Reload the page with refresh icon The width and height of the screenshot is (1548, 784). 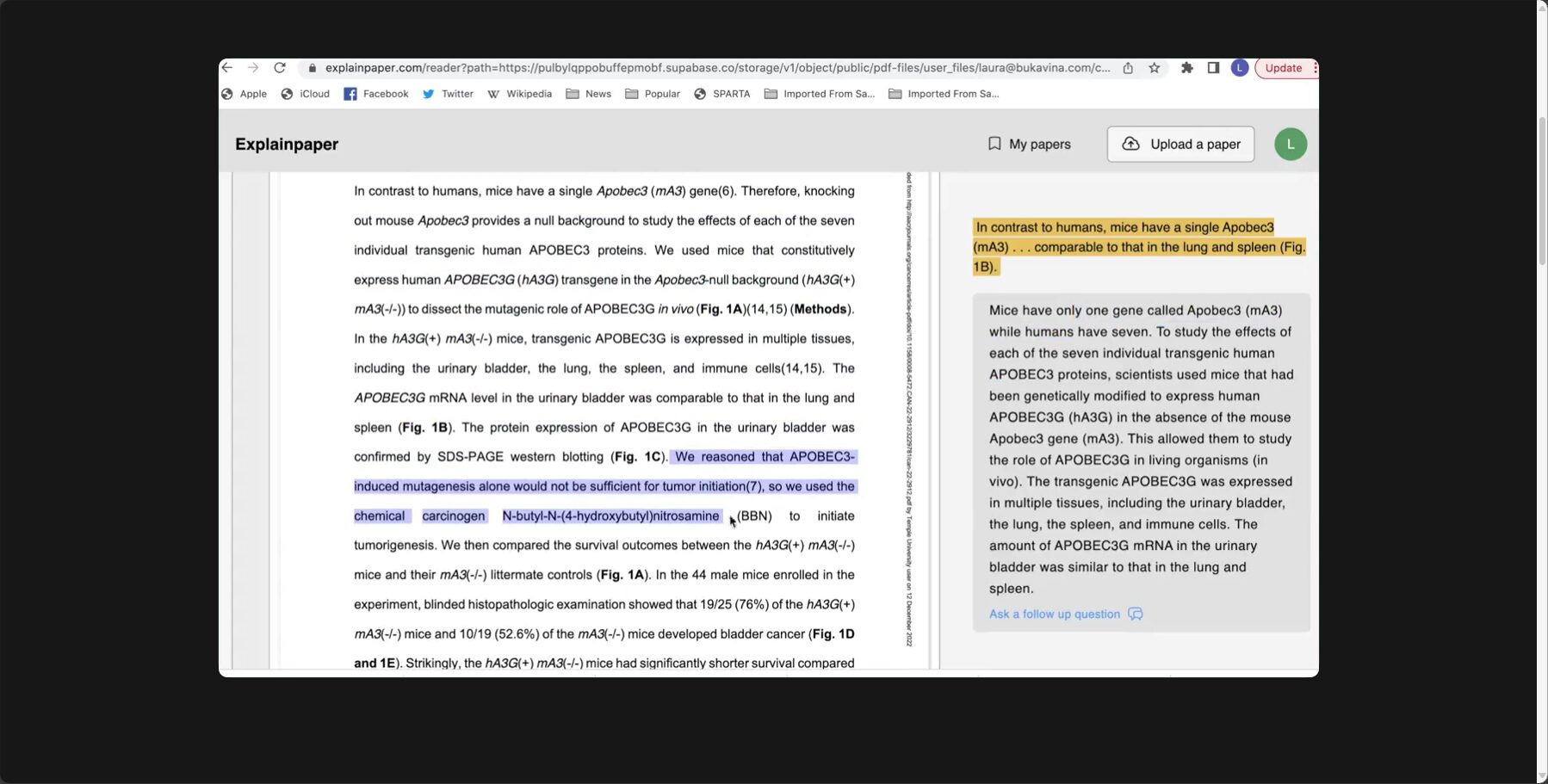pyautogui.click(x=280, y=68)
